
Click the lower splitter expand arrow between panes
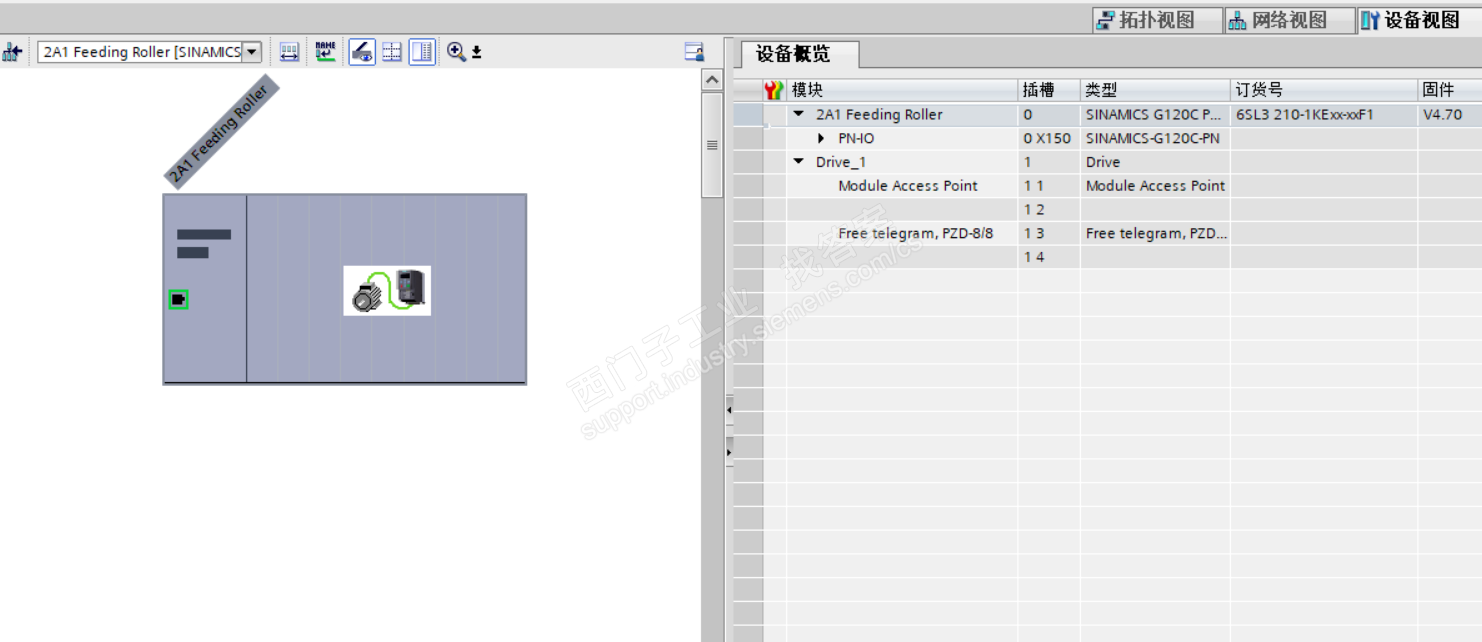coord(729,452)
